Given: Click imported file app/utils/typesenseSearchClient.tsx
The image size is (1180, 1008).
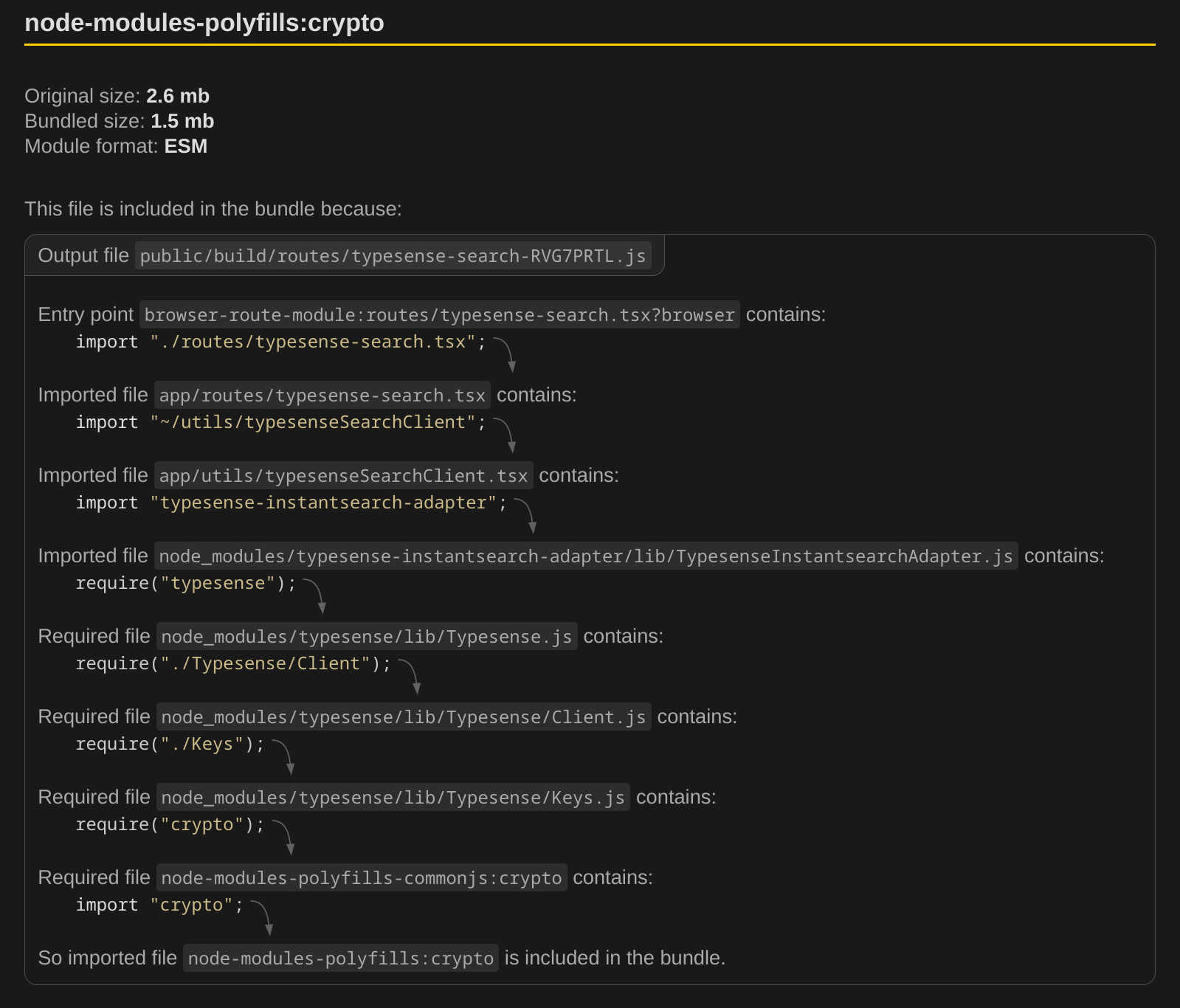Looking at the screenshot, I should (344, 475).
